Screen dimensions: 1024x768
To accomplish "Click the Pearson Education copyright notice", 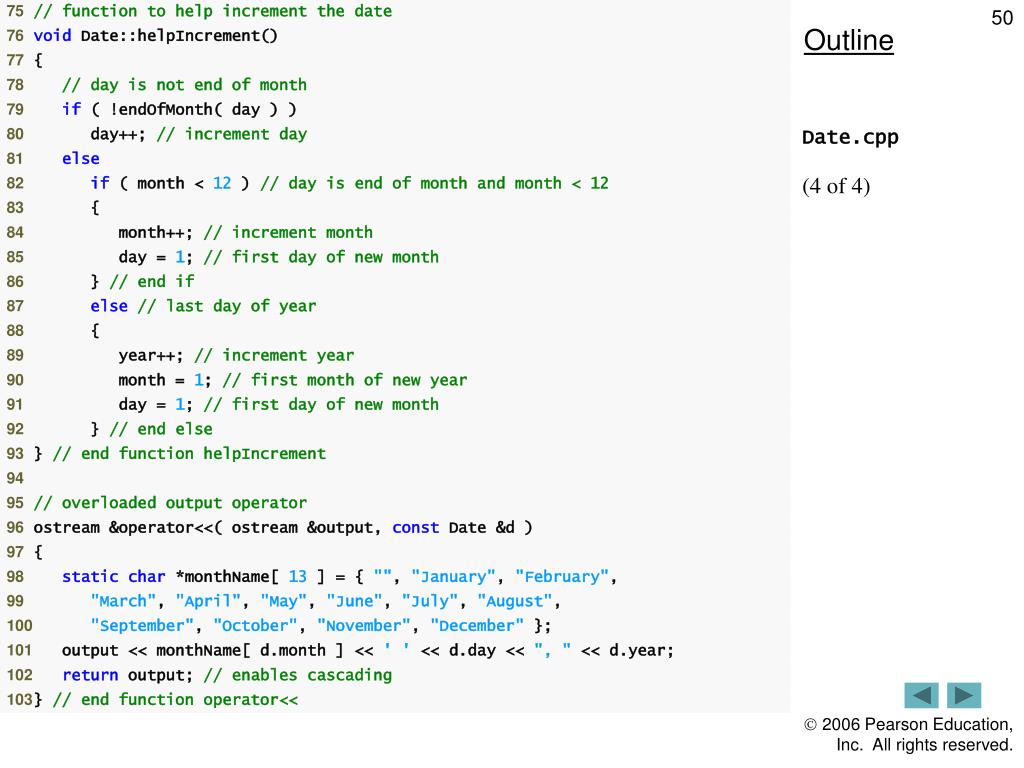I will click(908, 735).
